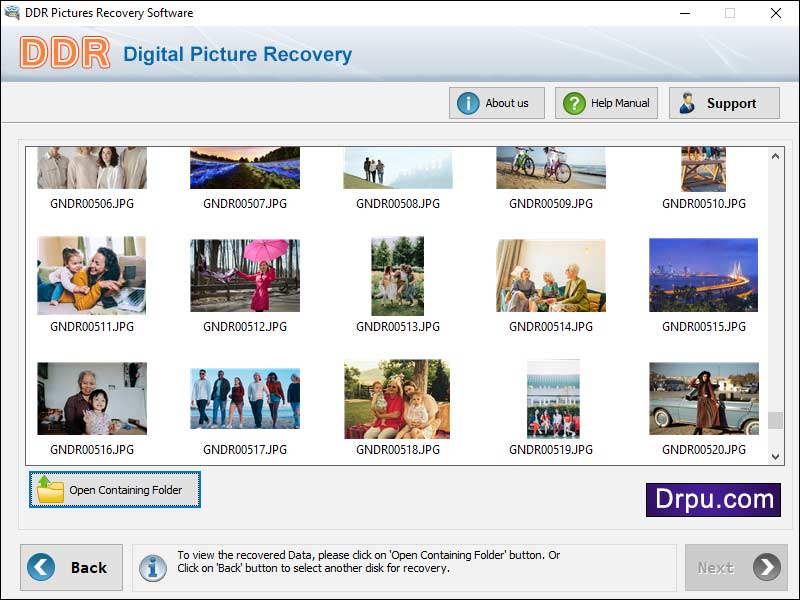Click the Drpu.com logo banner

(x=714, y=500)
